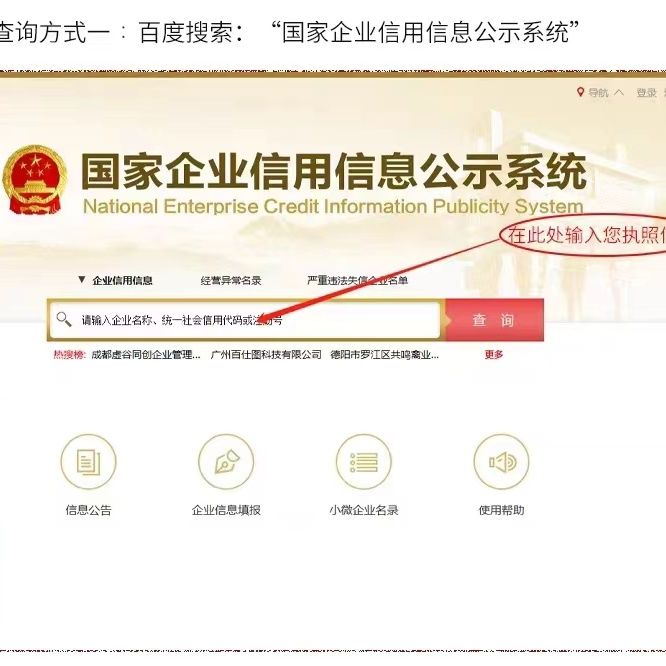The image size is (666, 666).
Task: Select the 企业信用信息 tab
Action: click(122, 280)
